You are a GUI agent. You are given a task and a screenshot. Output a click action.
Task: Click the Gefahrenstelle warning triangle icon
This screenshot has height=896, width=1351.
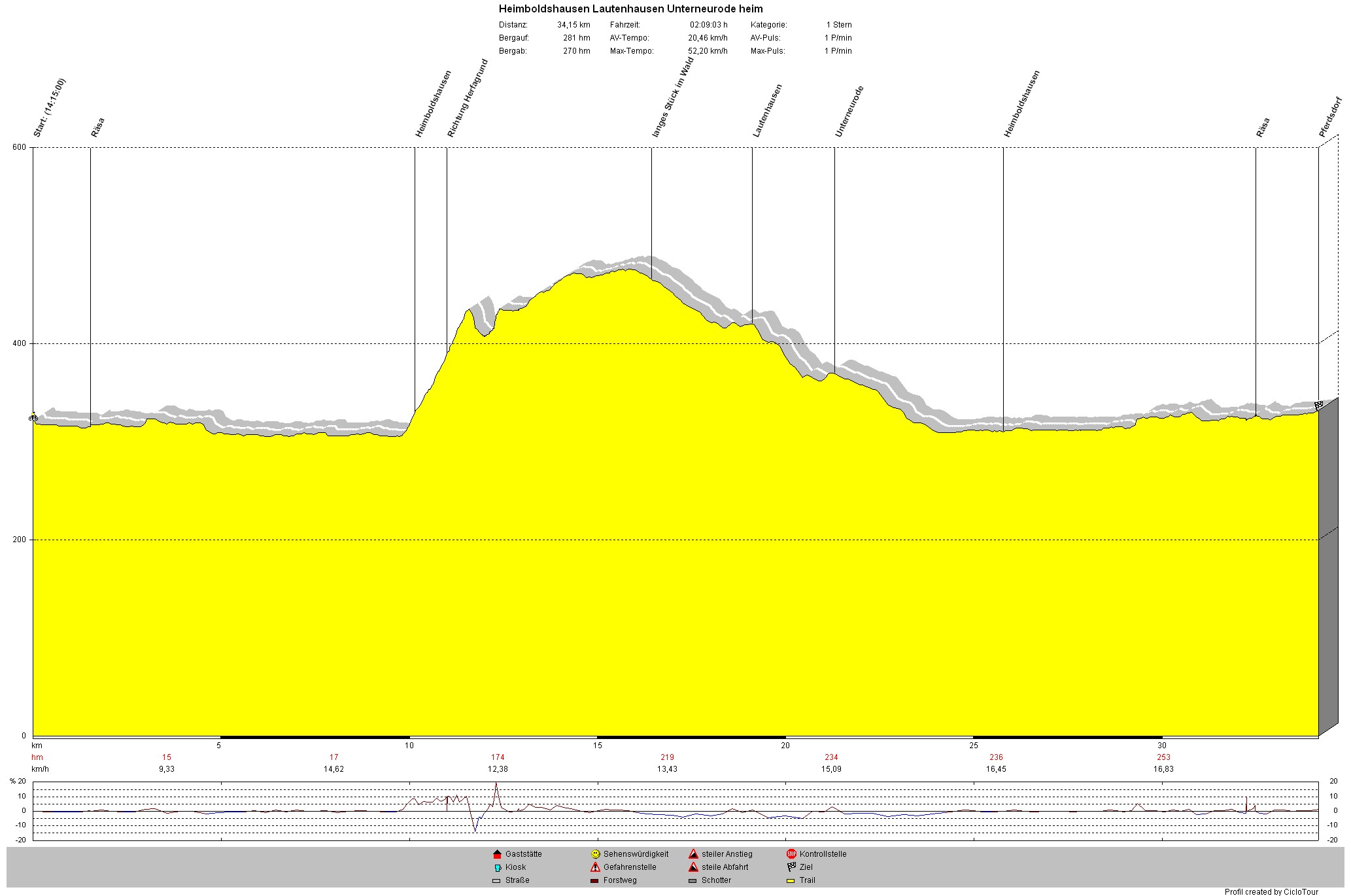pos(595,867)
